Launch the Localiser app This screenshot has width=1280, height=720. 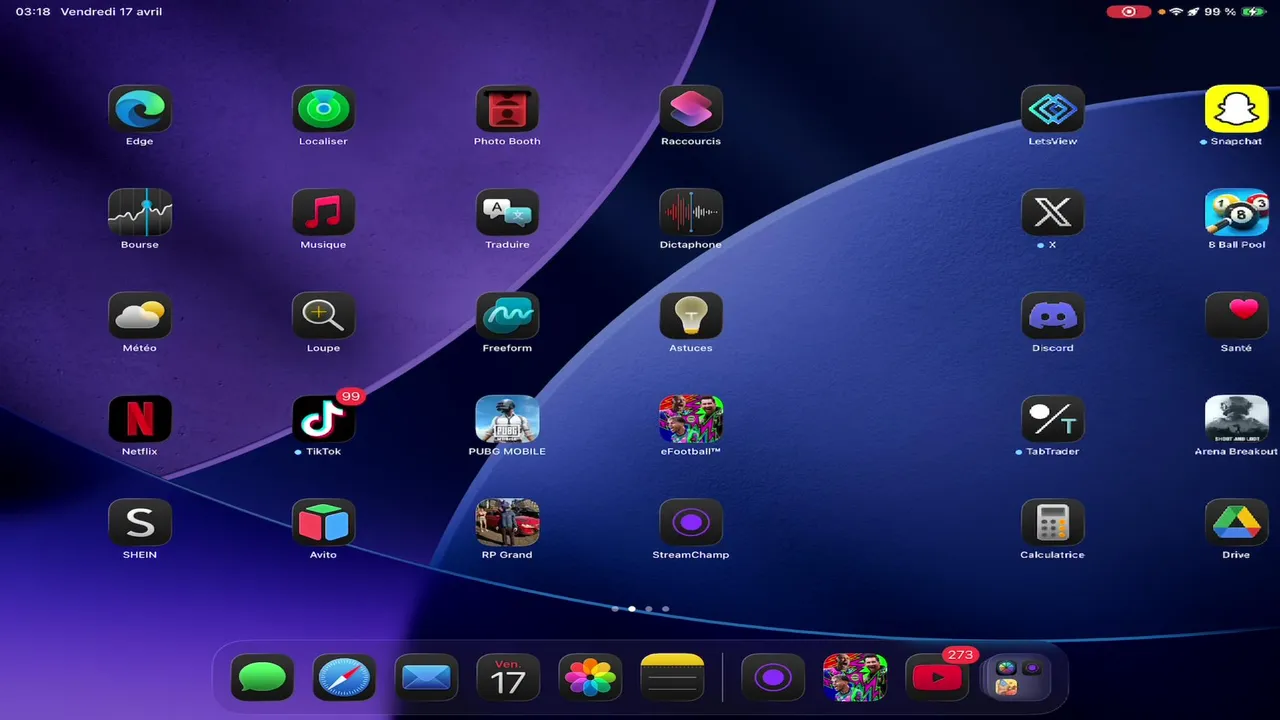(x=323, y=109)
